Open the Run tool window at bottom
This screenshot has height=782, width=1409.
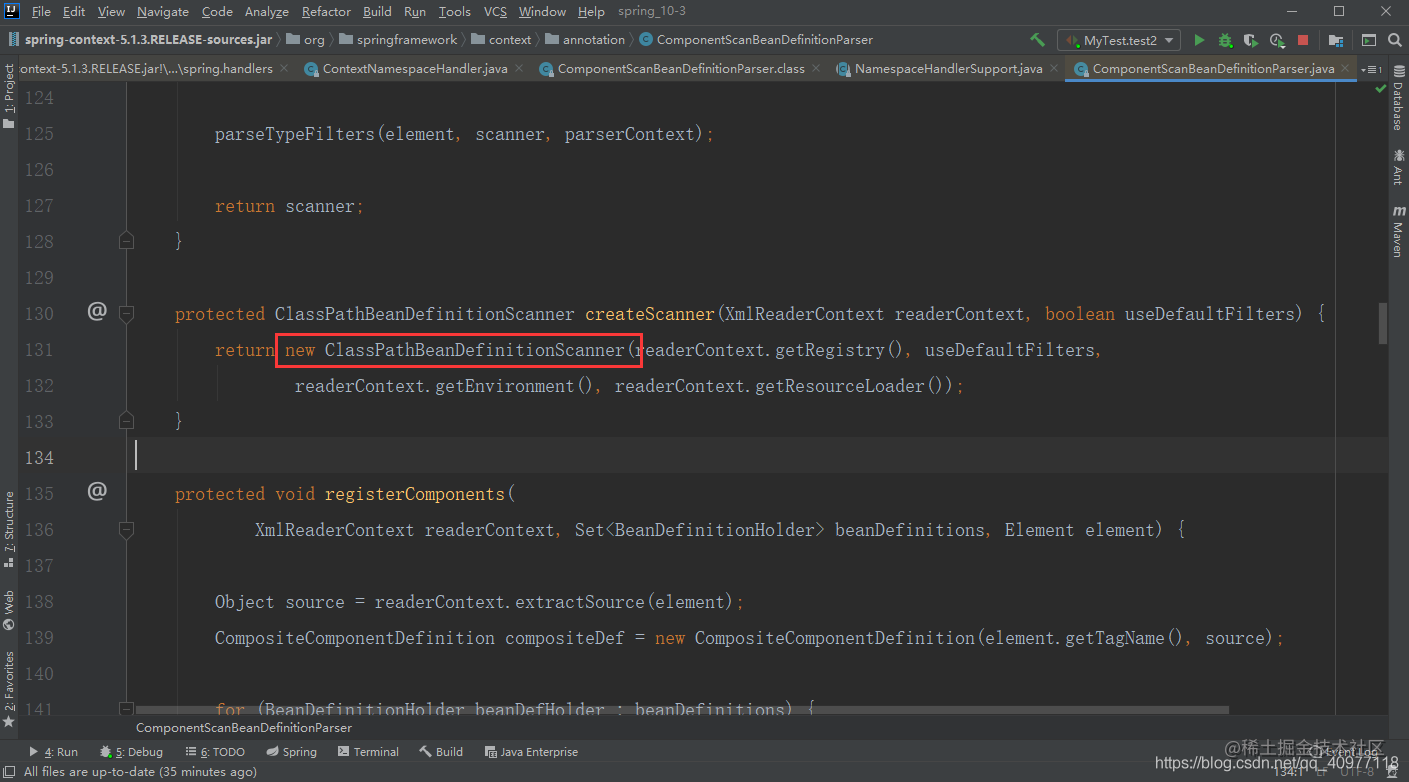point(54,752)
